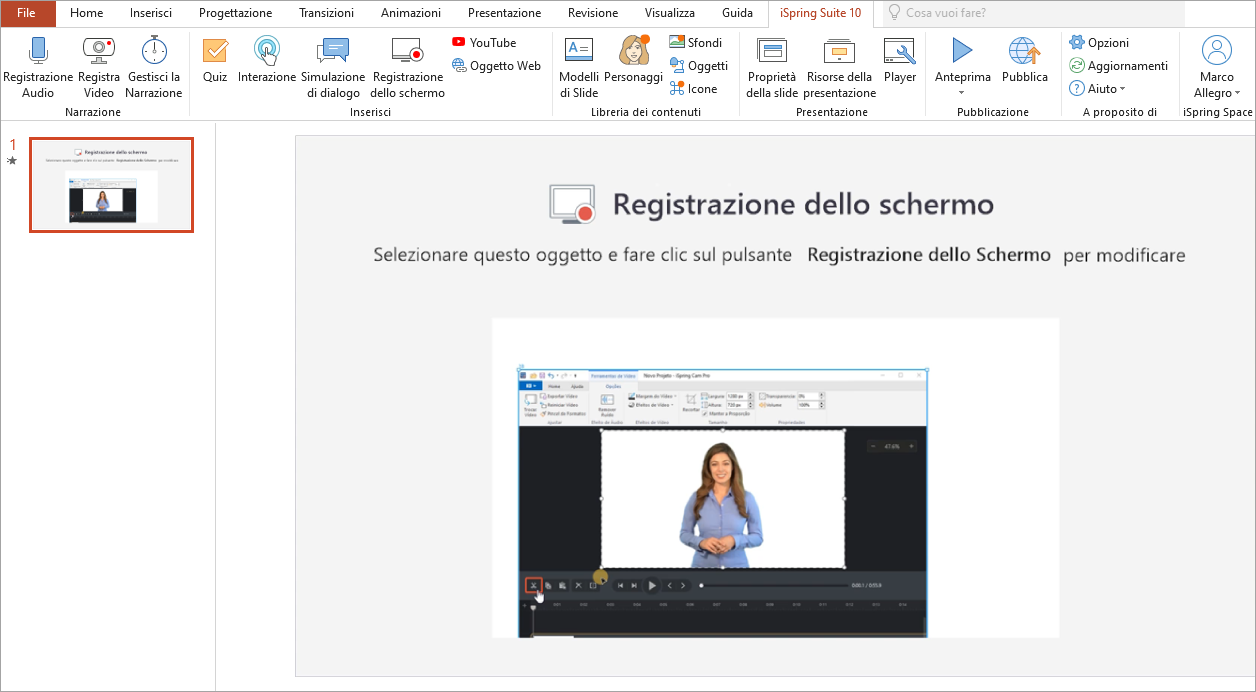Viewport: 1256px width, 692px height.
Task: Insert a YouTube video
Action: tap(484, 43)
